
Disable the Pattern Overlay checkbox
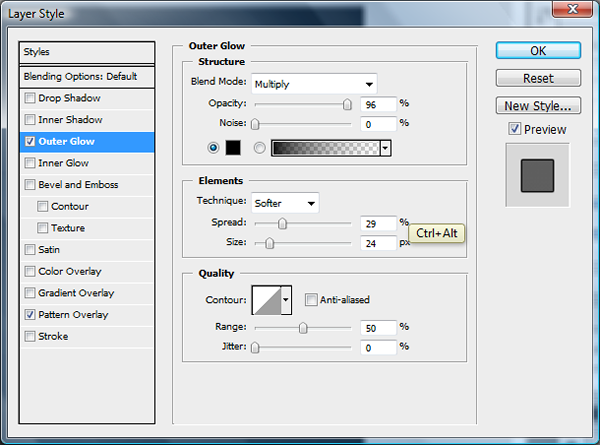tap(31, 315)
